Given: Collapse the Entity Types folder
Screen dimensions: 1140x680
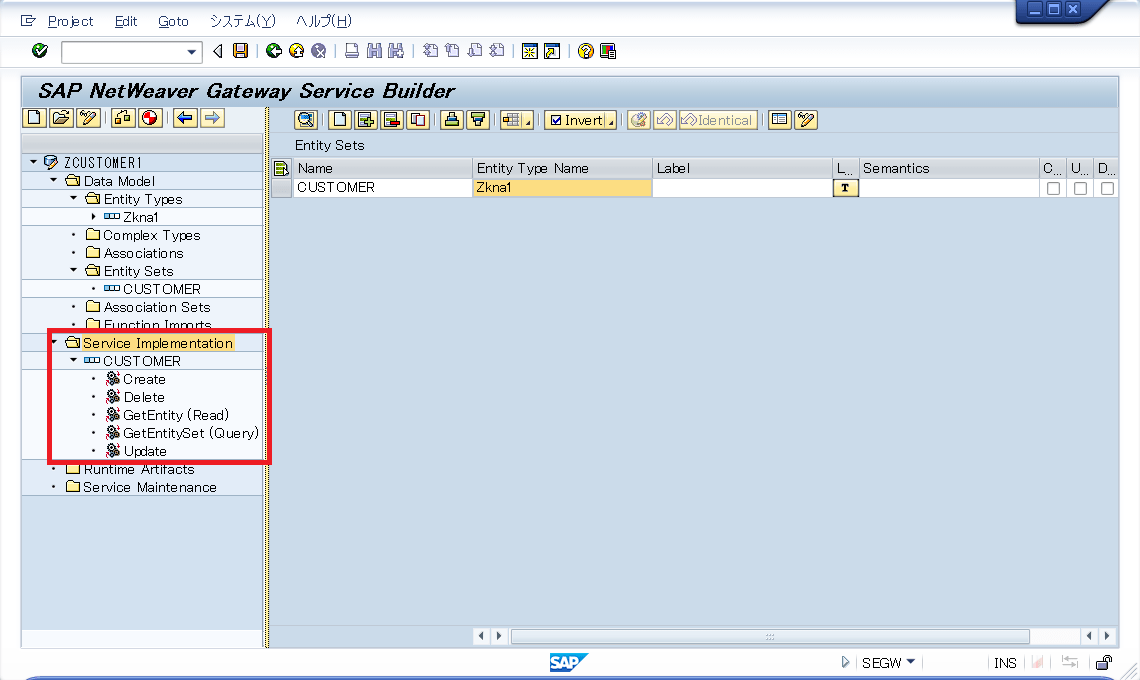Looking at the screenshot, I should (73, 198).
